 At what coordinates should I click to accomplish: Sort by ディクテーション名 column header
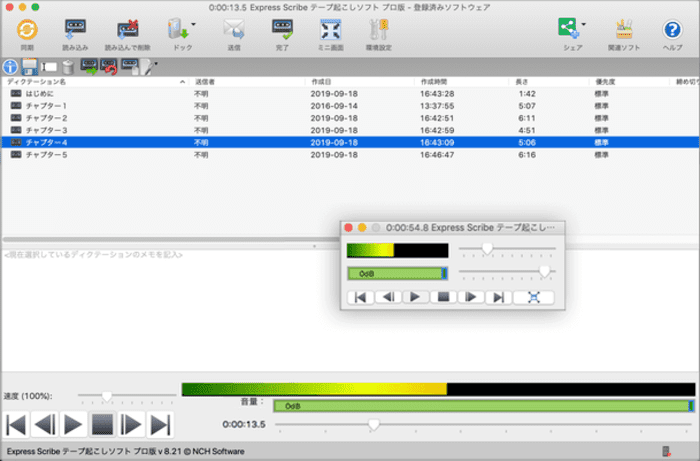click(96, 82)
